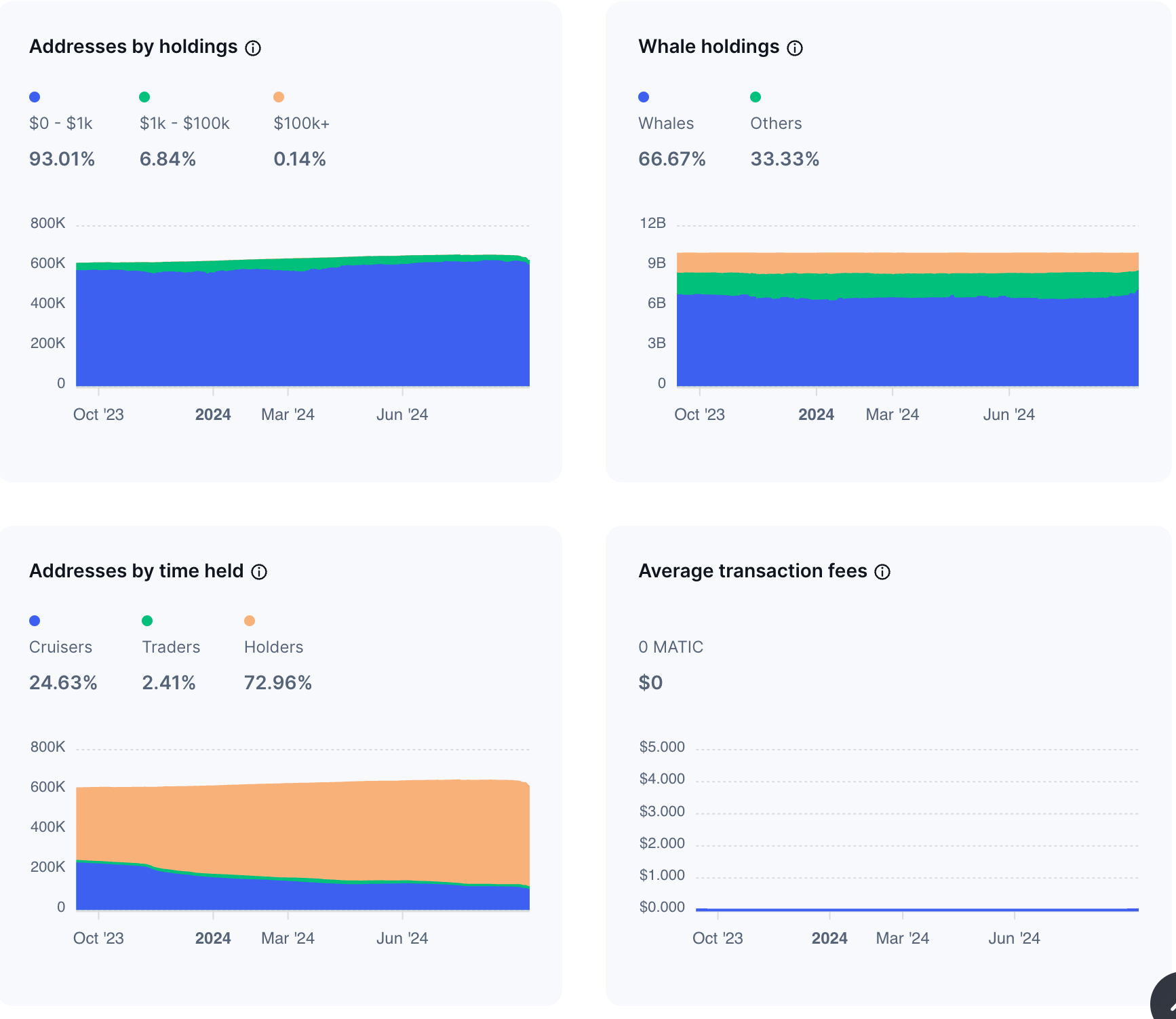Click 2024 marker on Addresses by holdings chart
1176x1019 pixels.
pyautogui.click(x=213, y=415)
